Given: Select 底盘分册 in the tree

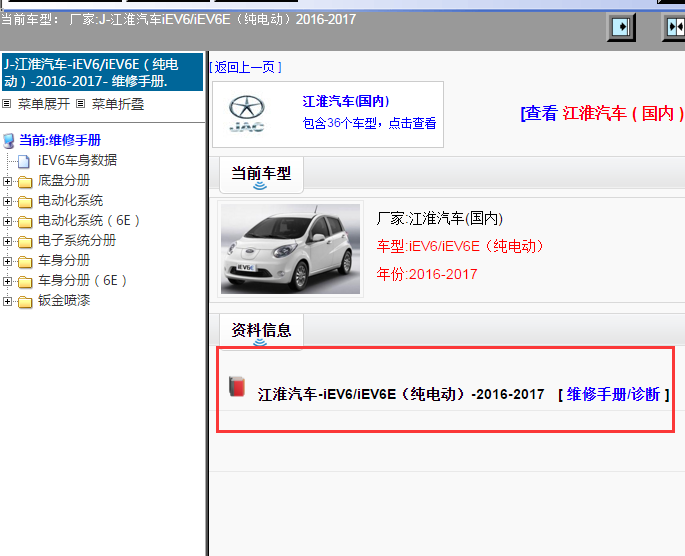Looking at the screenshot, I should point(64,180).
